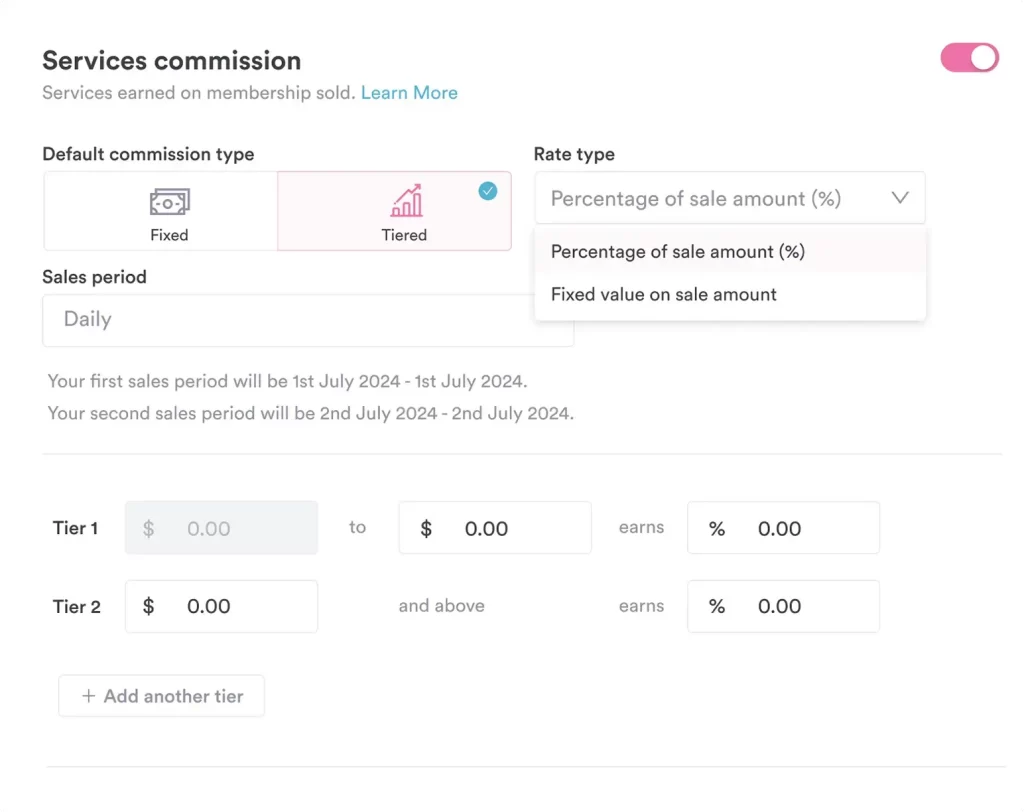This screenshot has height=812, width=1024.
Task: Click the Fixed commission banknote icon
Action: 169,202
